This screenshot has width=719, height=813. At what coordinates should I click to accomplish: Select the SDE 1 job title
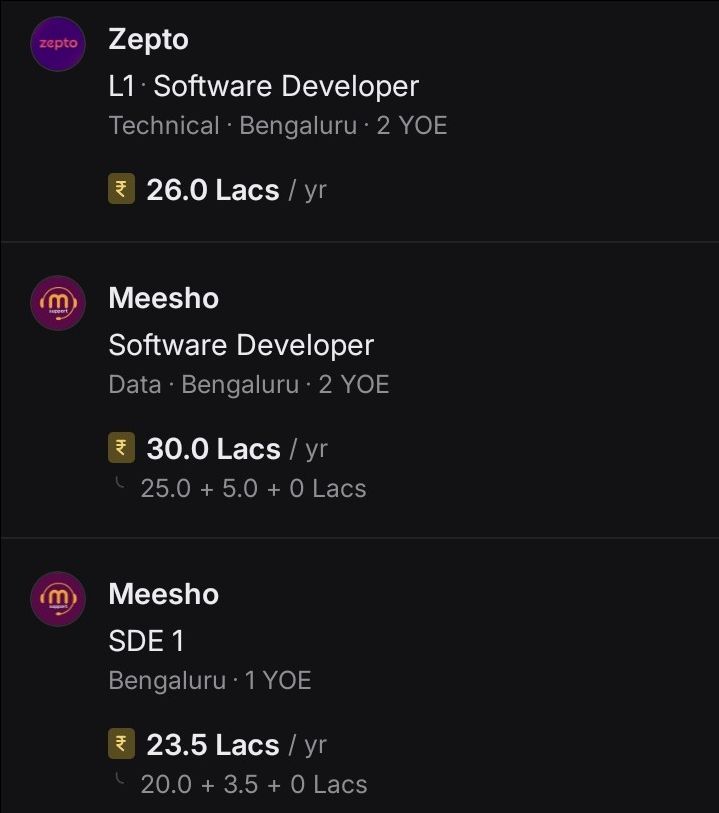[x=146, y=641]
